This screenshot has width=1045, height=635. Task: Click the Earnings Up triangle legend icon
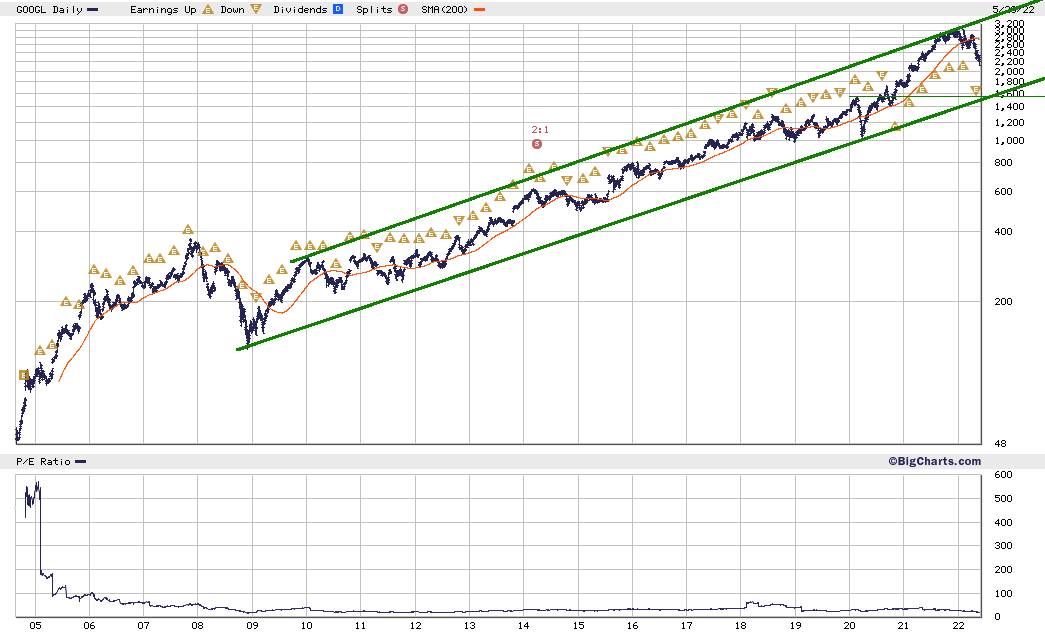click(x=208, y=9)
